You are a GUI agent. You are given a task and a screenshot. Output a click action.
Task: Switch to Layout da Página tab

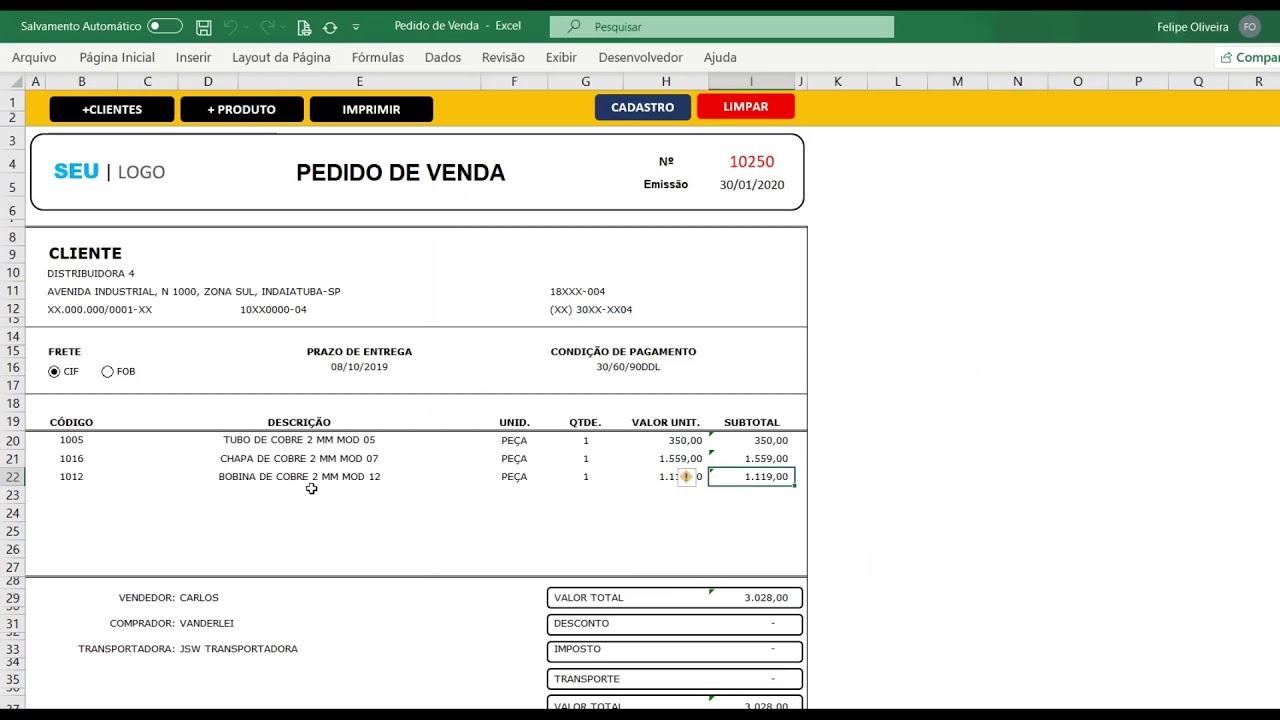point(281,58)
